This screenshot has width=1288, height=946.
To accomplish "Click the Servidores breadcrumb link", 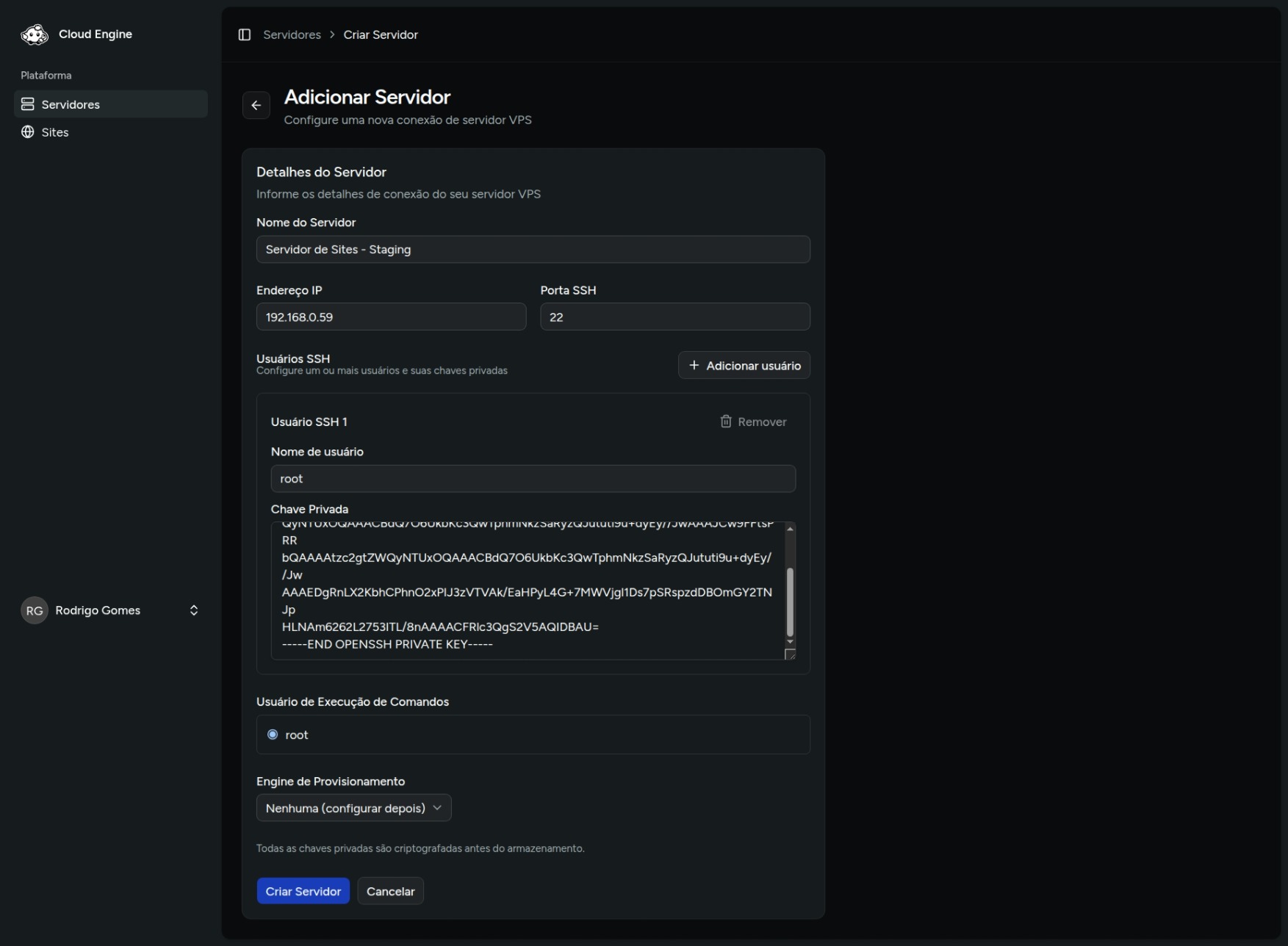I will point(292,35).
